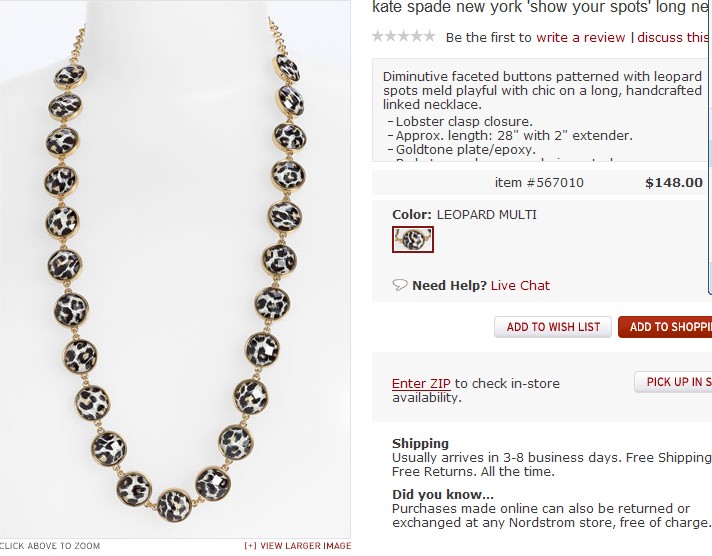Click item number #567010
Screen dimensions: 712x556
click(x=539, y=183)
